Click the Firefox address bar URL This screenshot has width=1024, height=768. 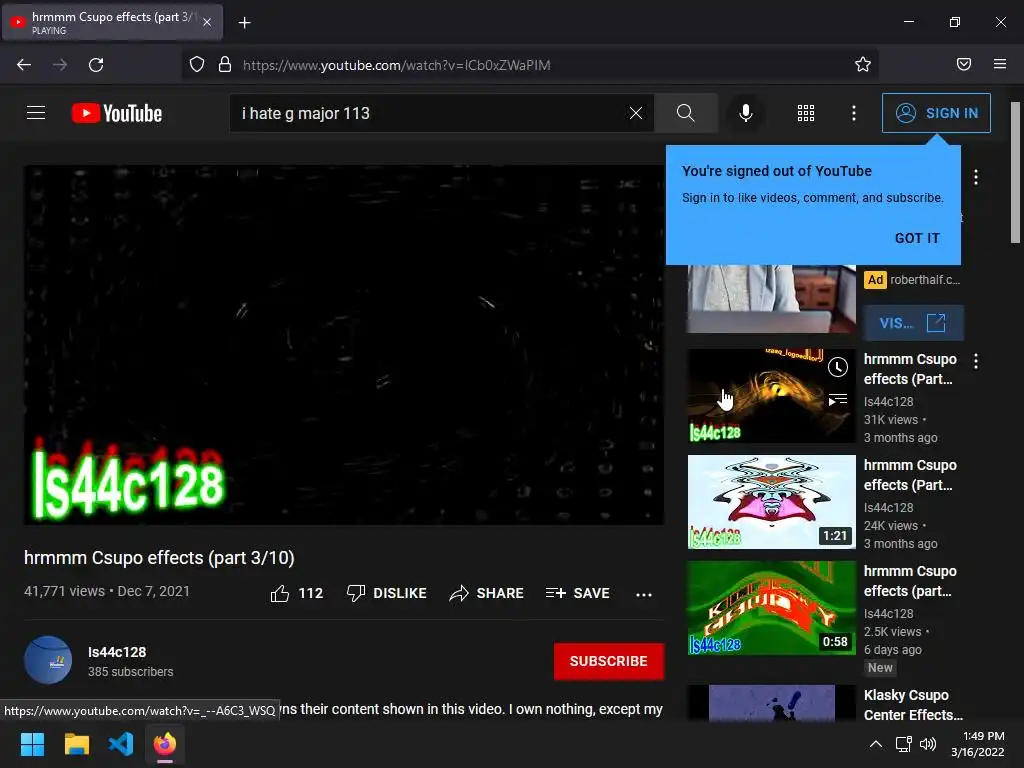click(396, 65)
